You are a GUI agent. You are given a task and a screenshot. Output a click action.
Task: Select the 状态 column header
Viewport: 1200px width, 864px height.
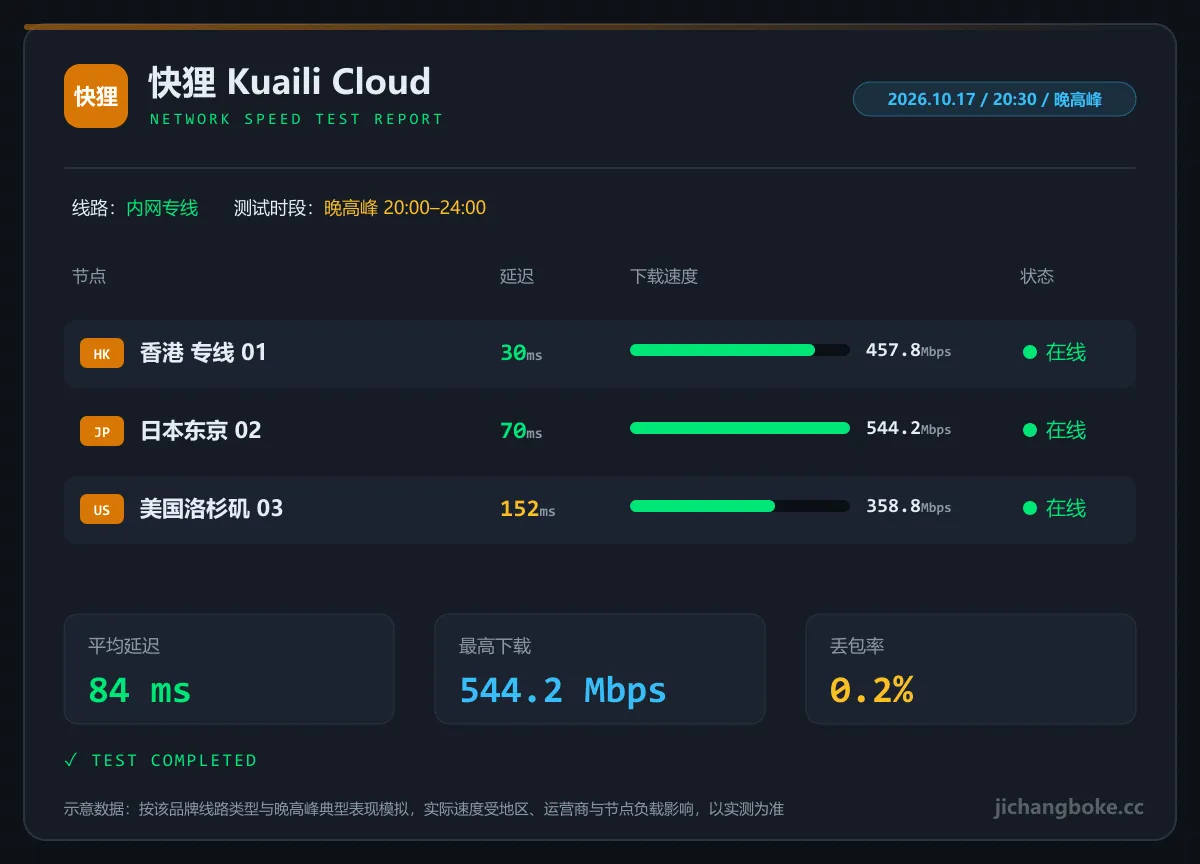point(1037,276)
